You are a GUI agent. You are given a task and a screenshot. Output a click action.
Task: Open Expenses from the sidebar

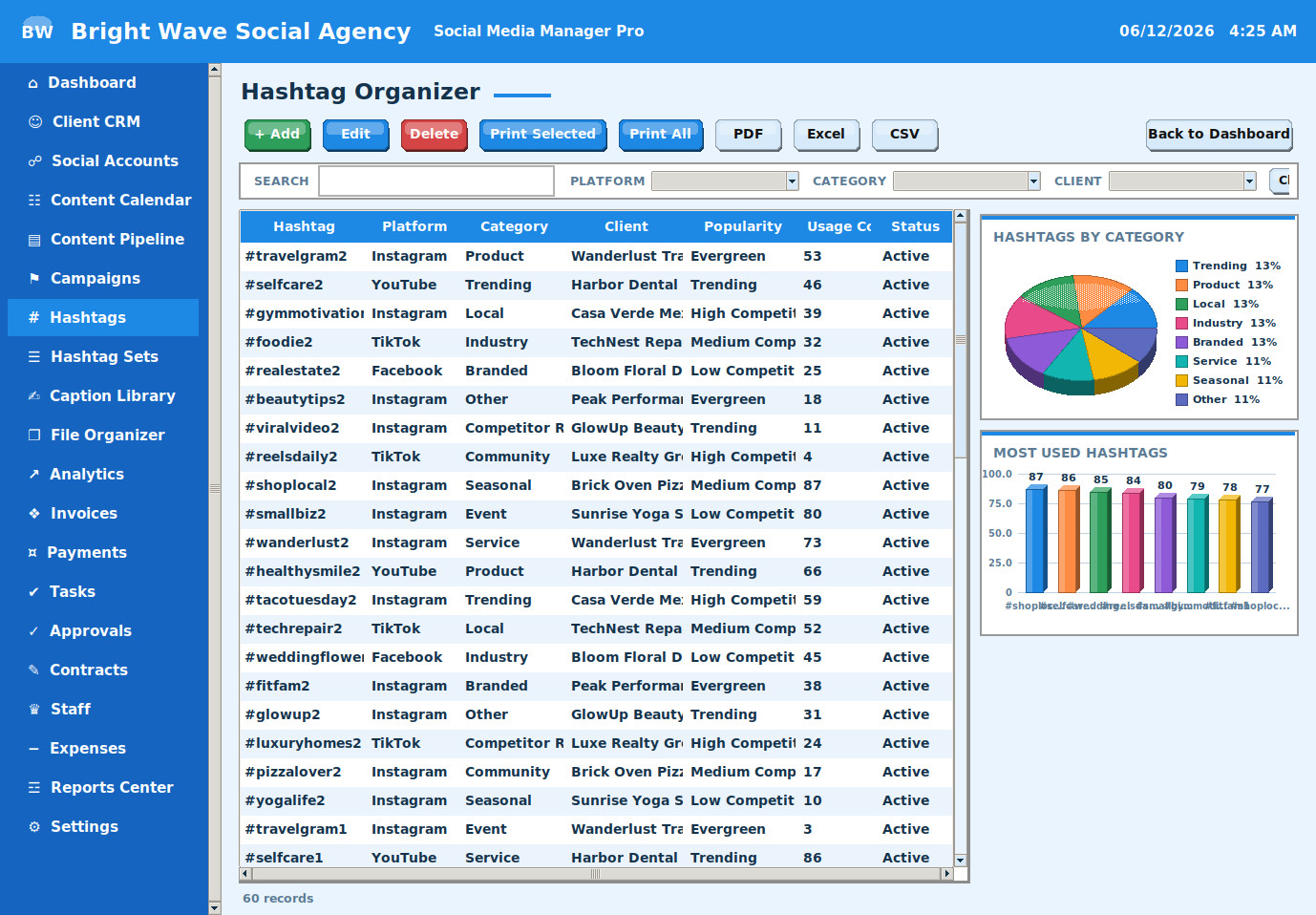point(103,749)
